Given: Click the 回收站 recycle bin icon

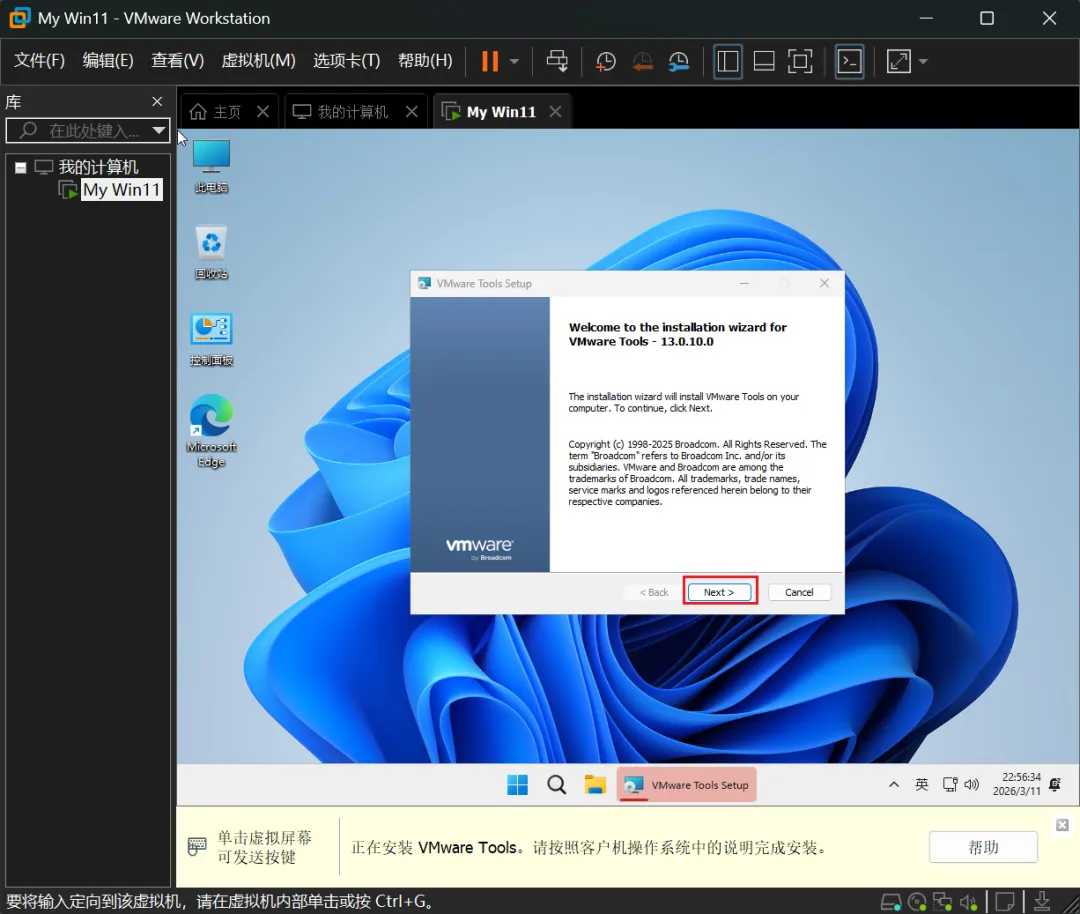Looking at the screenshot, I should 211,252.
